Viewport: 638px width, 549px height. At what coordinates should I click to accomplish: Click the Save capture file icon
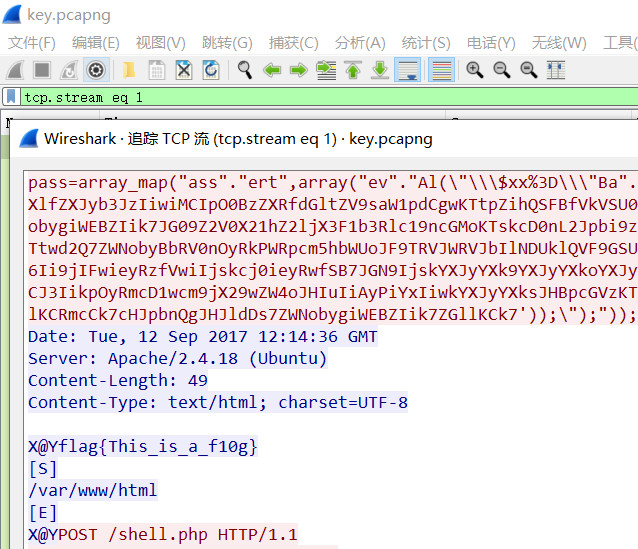click(157, 70)
